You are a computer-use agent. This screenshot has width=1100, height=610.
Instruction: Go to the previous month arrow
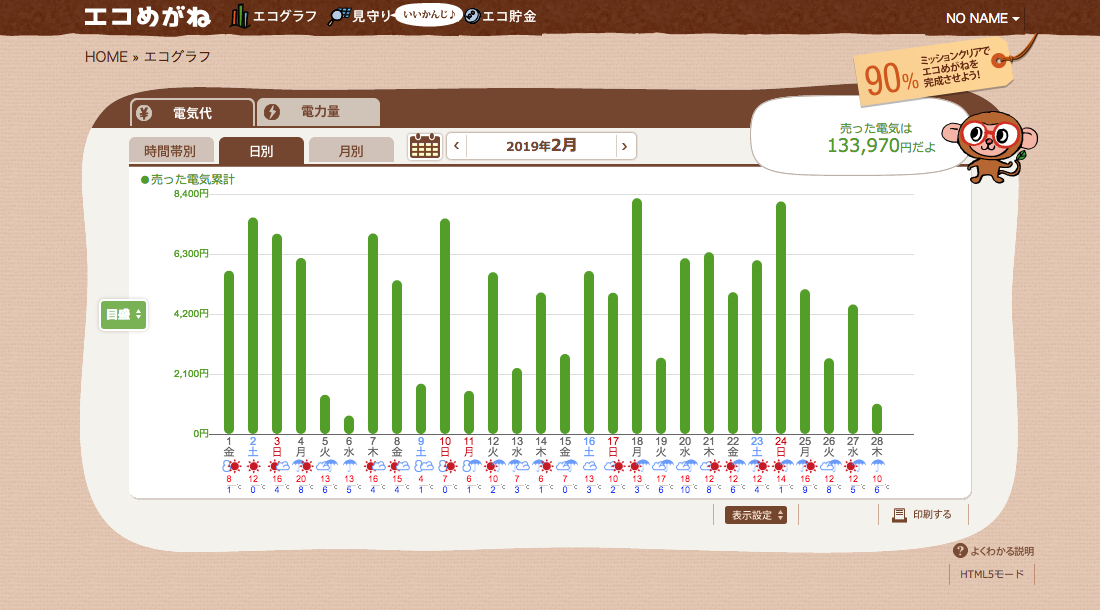pos(457,146)
